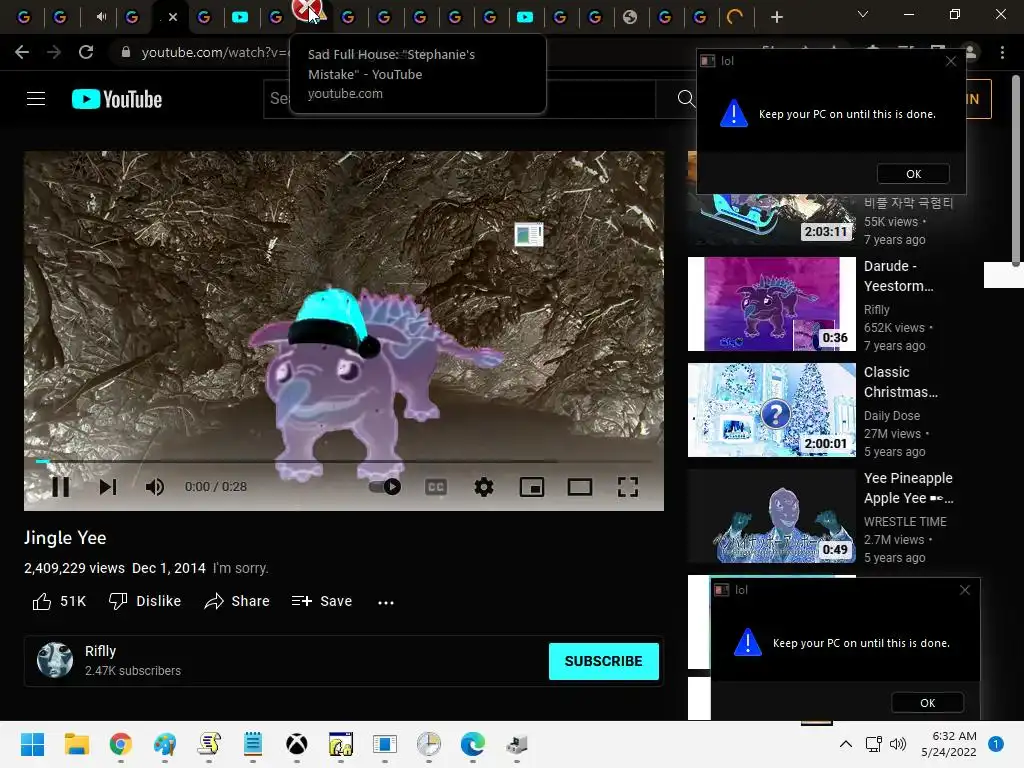Click the video progress bar

[344, 462]
